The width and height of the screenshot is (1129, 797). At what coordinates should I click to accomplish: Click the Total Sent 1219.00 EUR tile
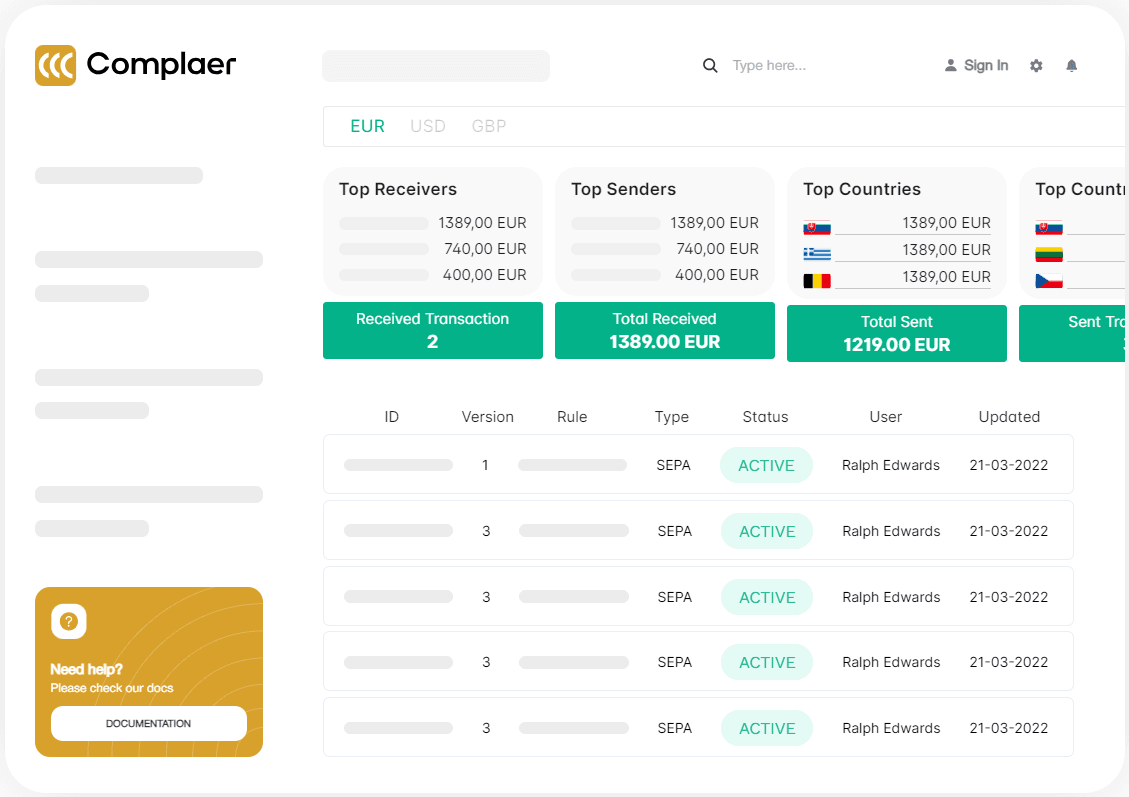click(x=896, y=333)
